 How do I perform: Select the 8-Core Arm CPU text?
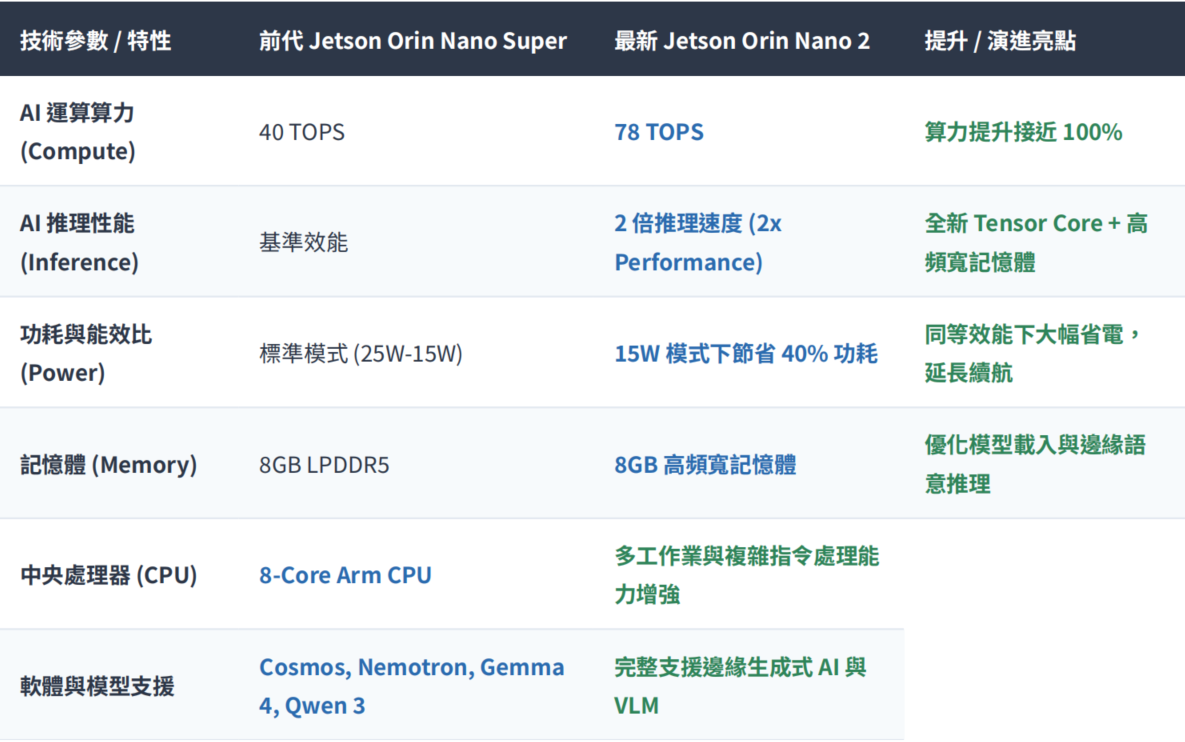[x=345, y=575]
